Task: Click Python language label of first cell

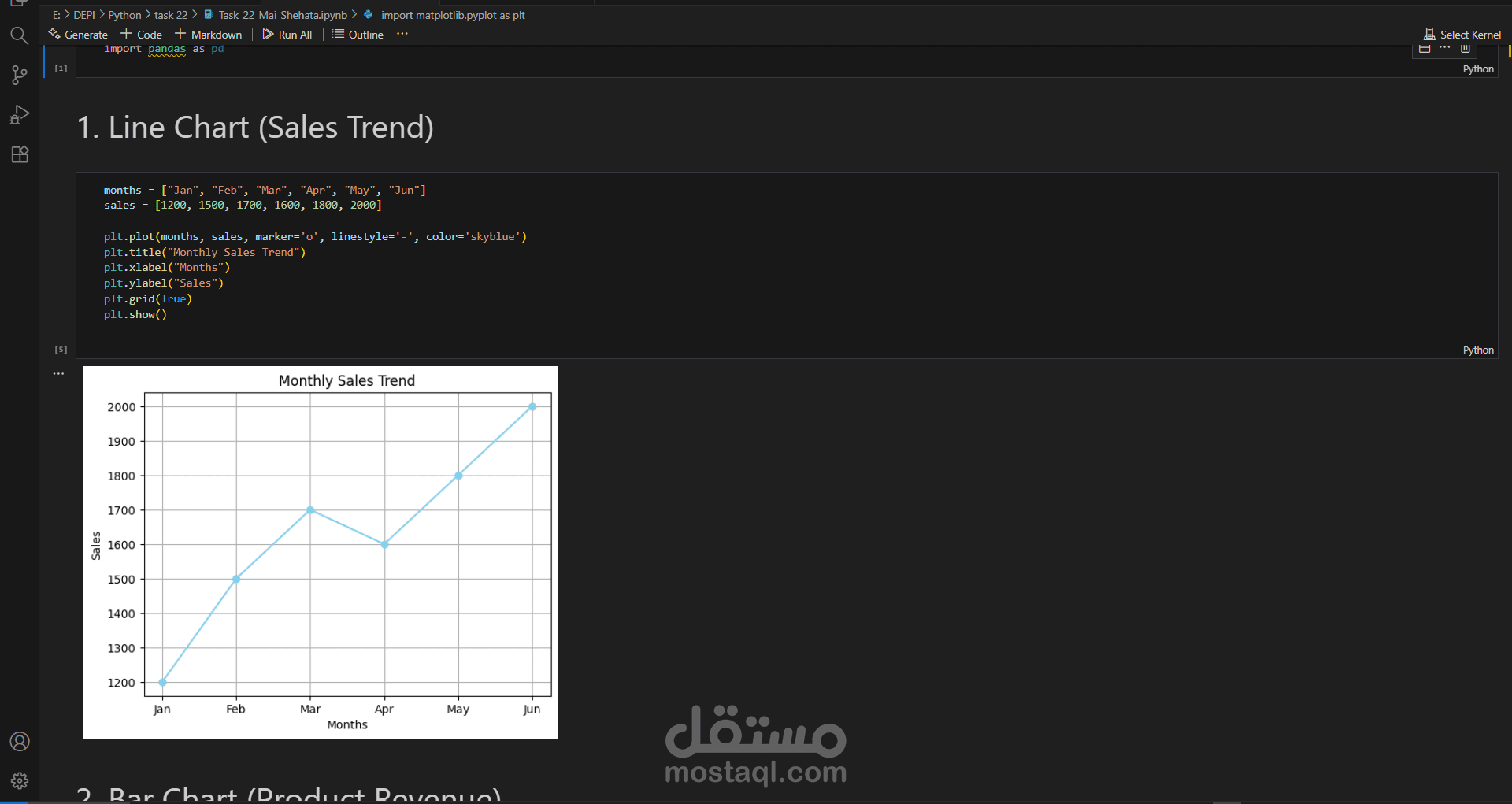Action: 1478,69
